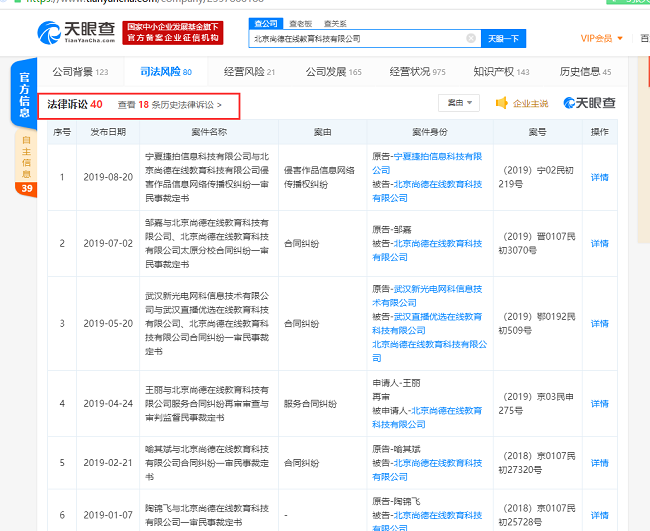650x531 pixels.
Task: Click case number (2019)宁02民初219号
Action: point(537,177)
